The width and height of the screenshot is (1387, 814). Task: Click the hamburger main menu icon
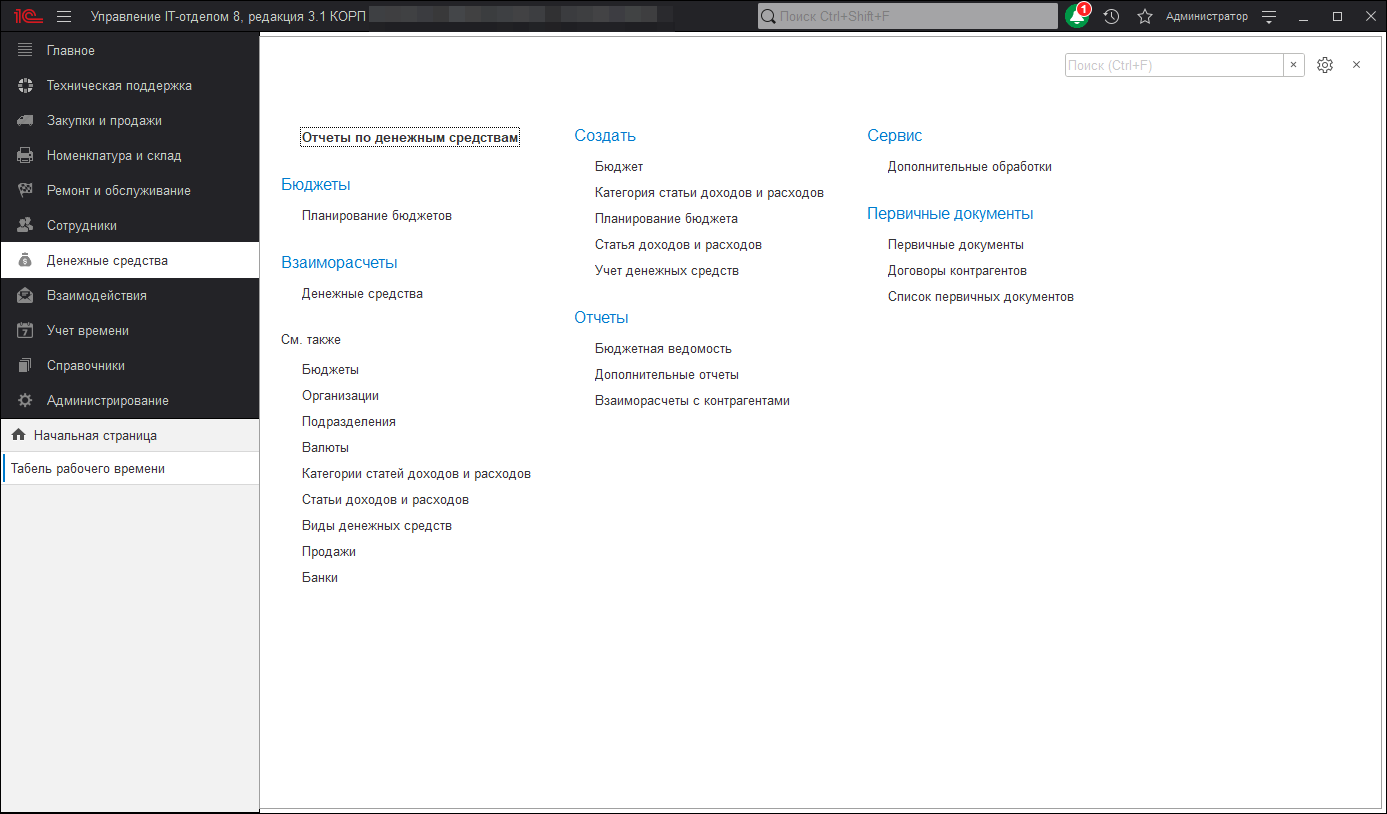64,16
